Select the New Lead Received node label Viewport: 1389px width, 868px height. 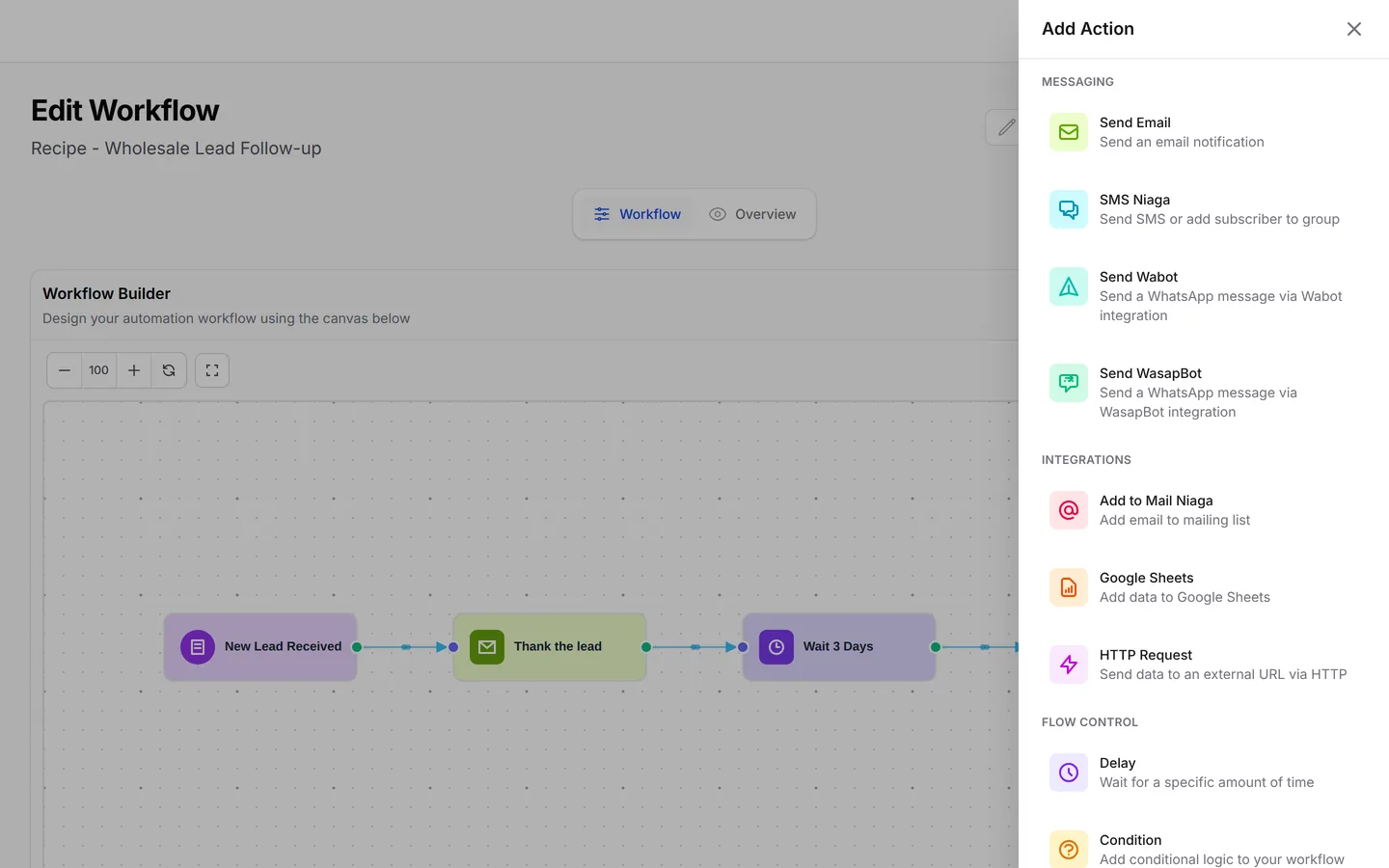[284, 646]
